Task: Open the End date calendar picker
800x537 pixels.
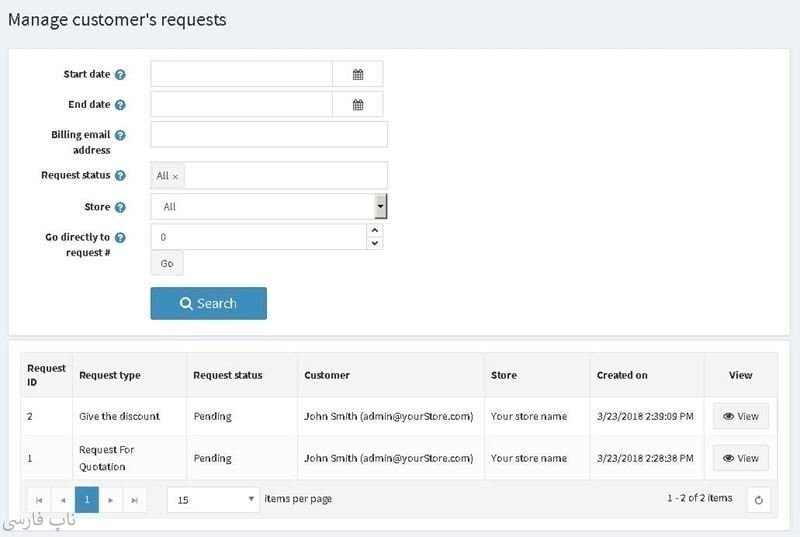Action: coord(358,104)
